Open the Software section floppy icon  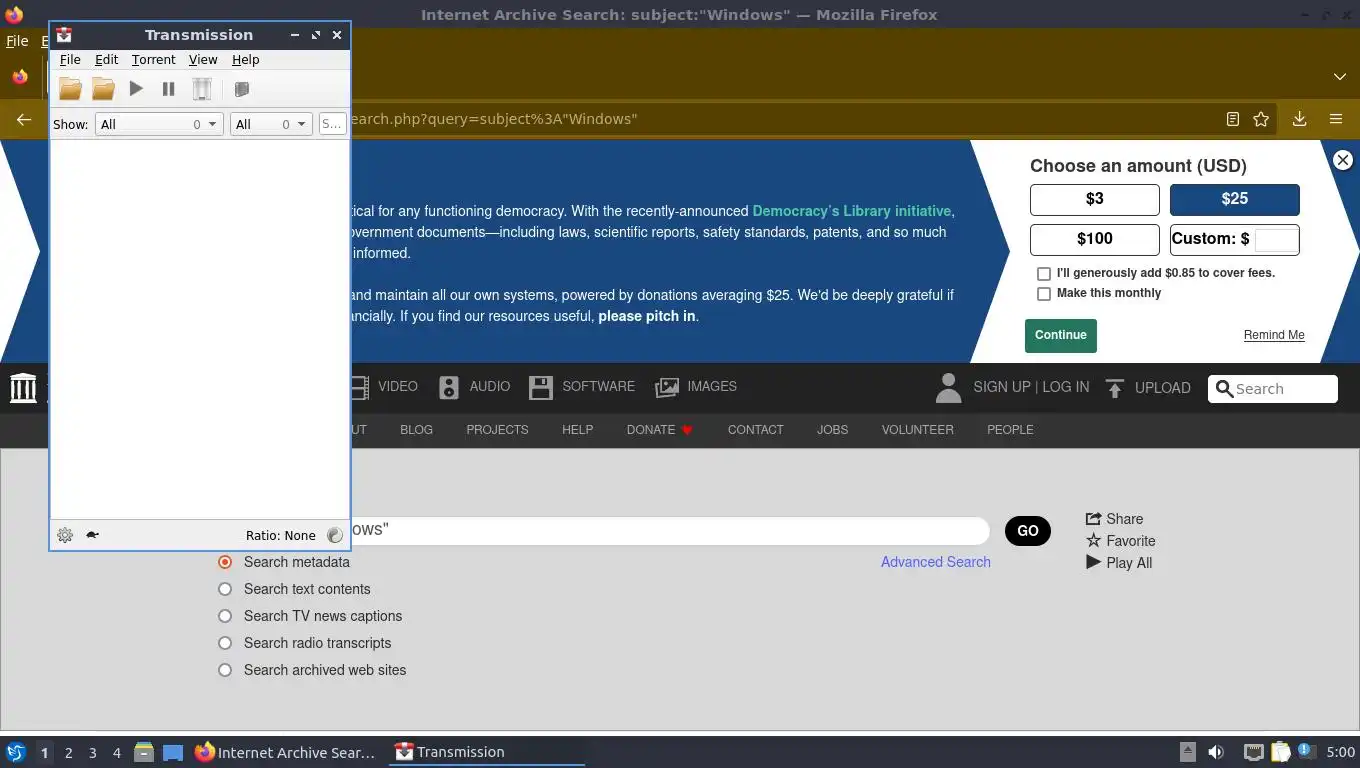click(541, 387)
